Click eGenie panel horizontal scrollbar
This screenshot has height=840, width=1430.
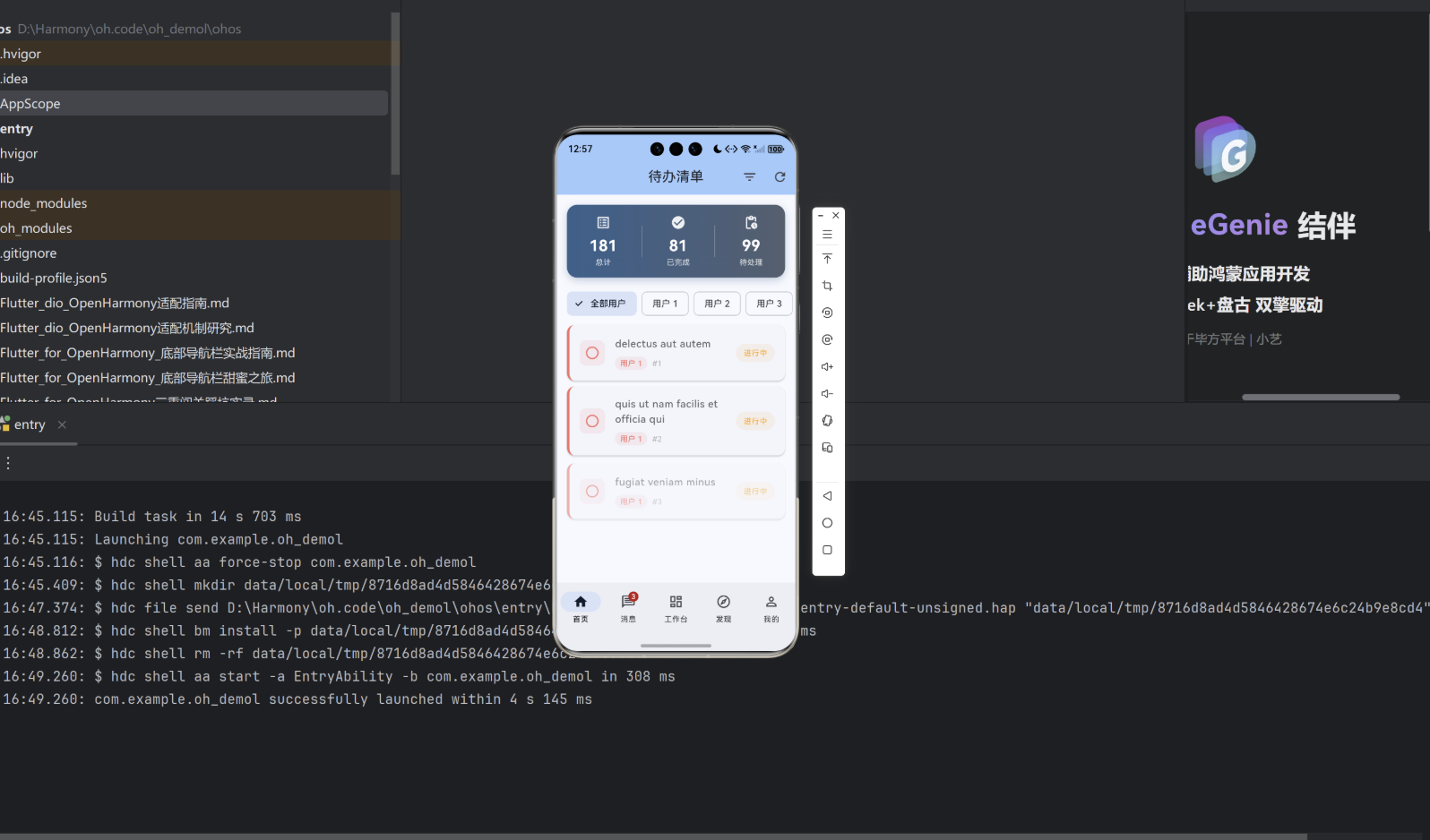click(1321, 397)
